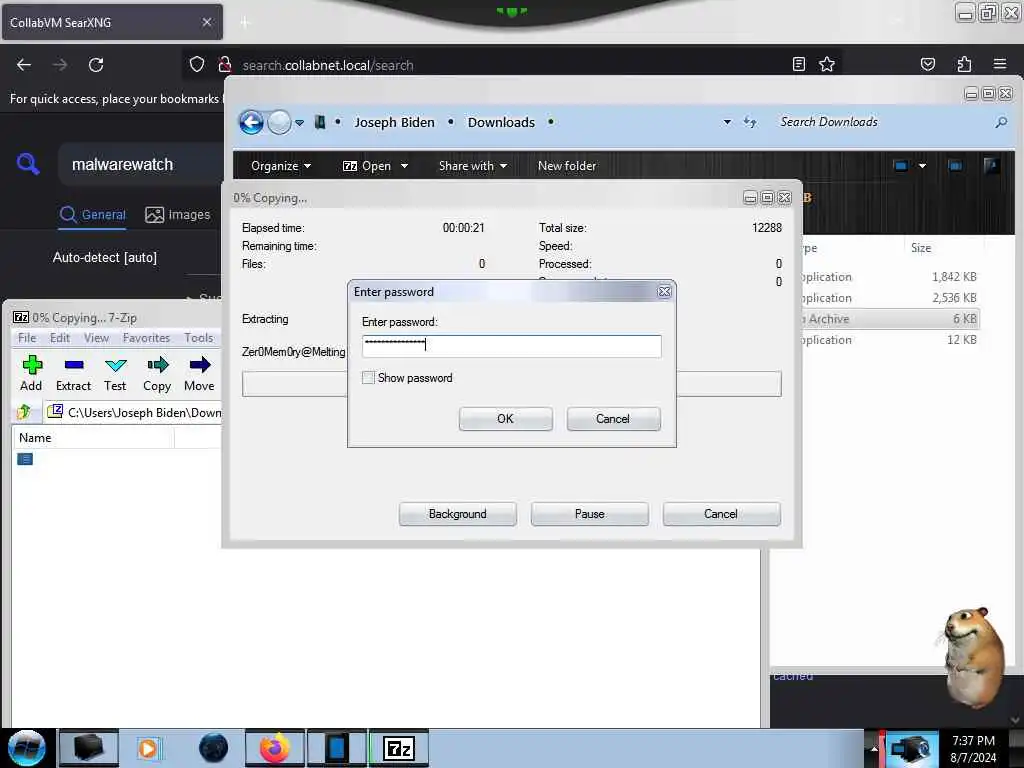Select the CollabVM SearXNG browser tab
Viewport: 1024px width, 768px height.
(x=112, y=22)
